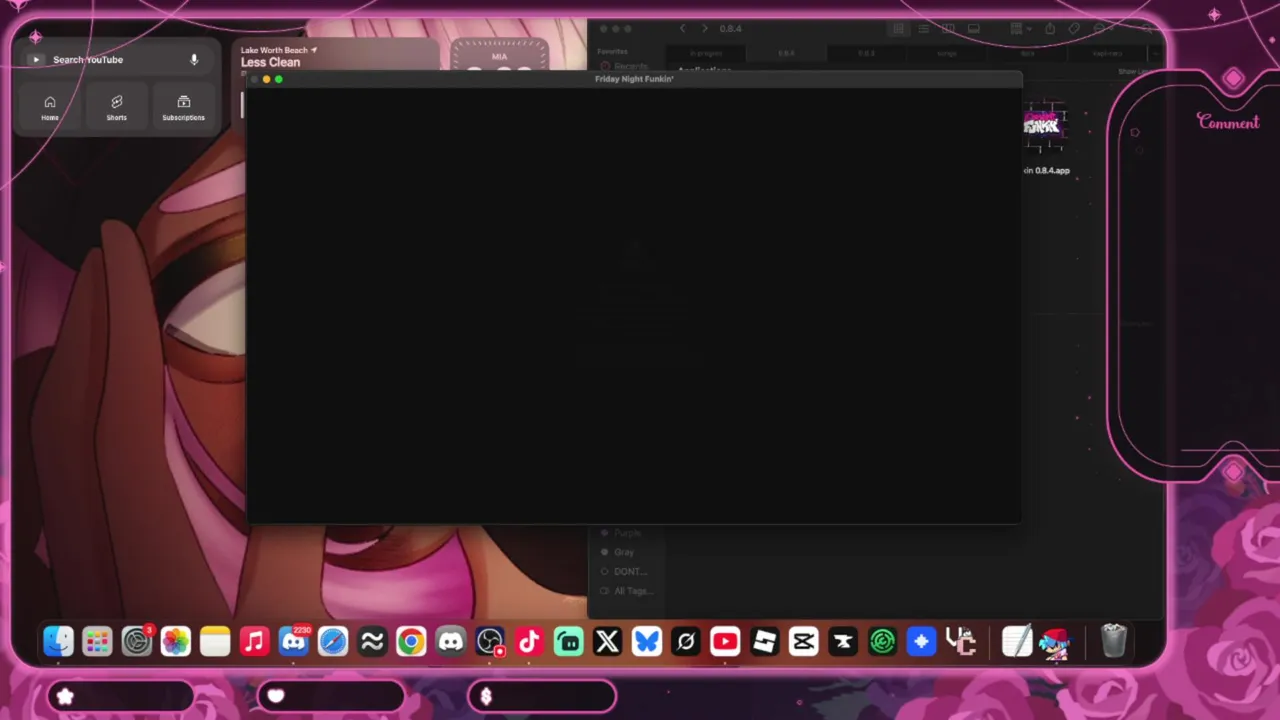Open CapCut from the dock

(803, 641)
